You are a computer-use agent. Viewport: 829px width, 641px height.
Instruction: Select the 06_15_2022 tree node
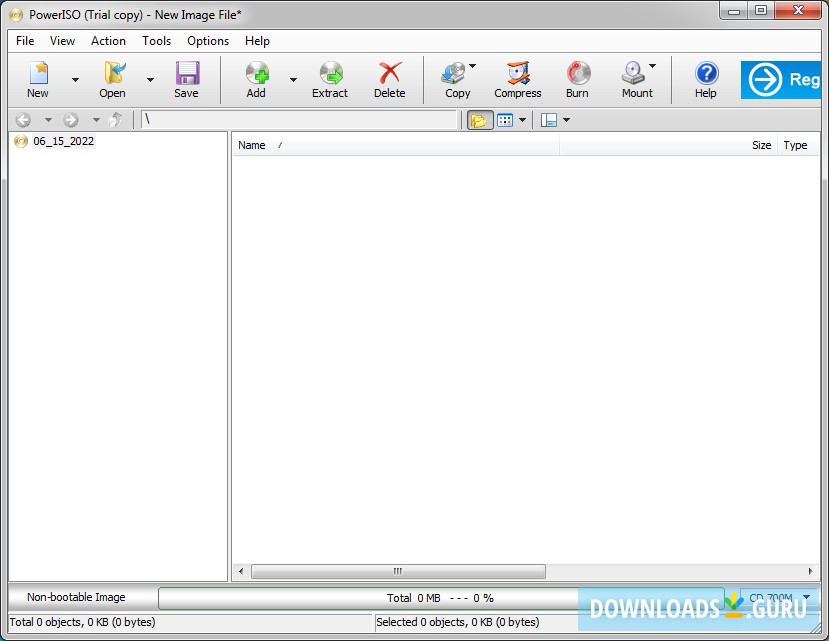tap(63, 141)
